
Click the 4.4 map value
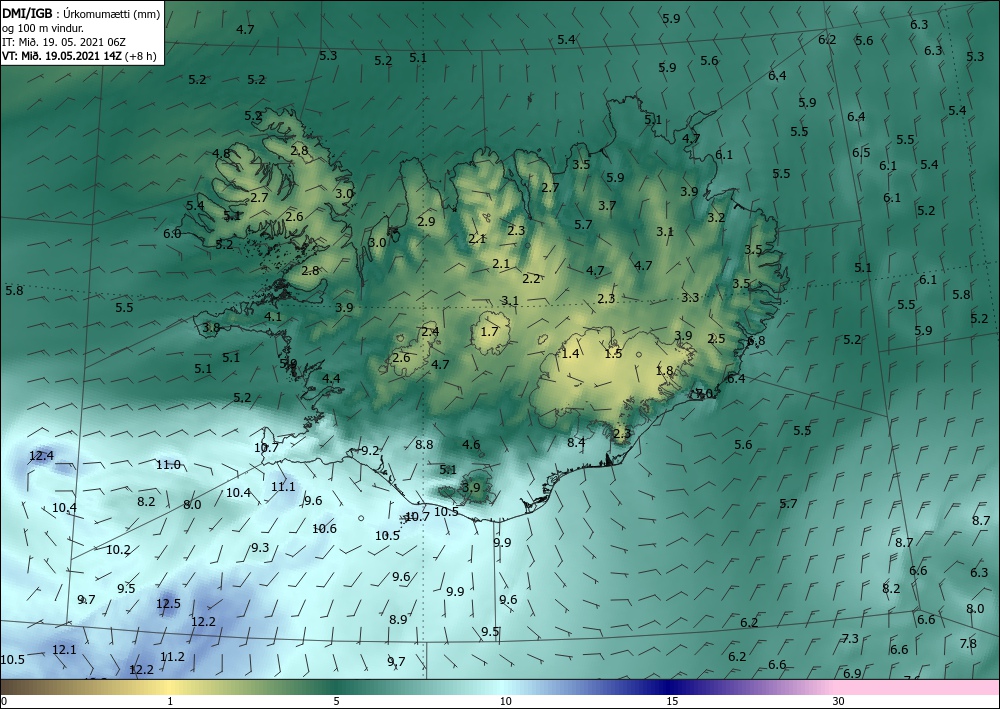click(x=331, y=378)
